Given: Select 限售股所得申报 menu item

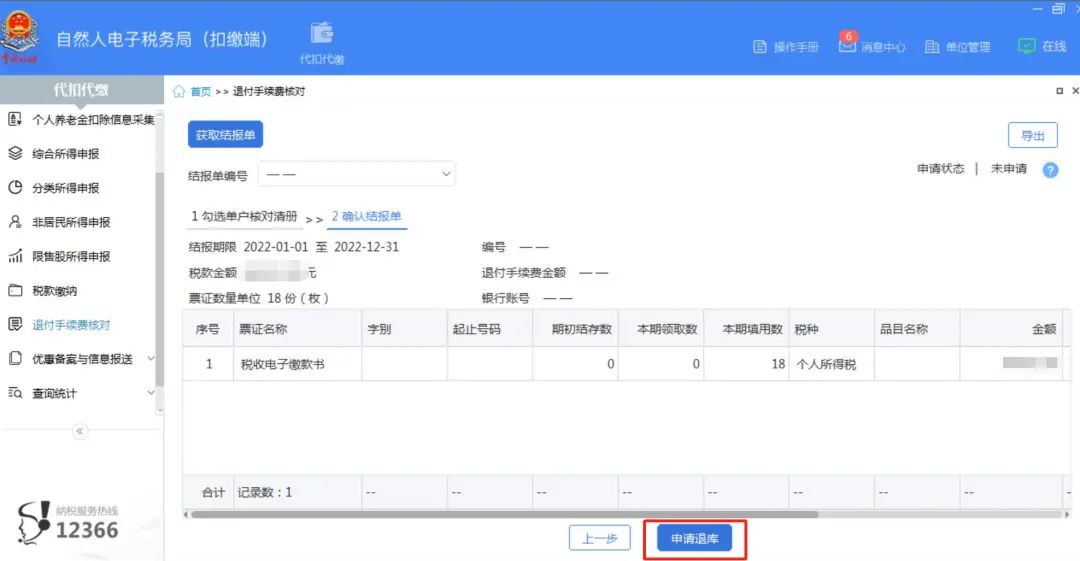Looking at the screenshot, I should point(71,256).
